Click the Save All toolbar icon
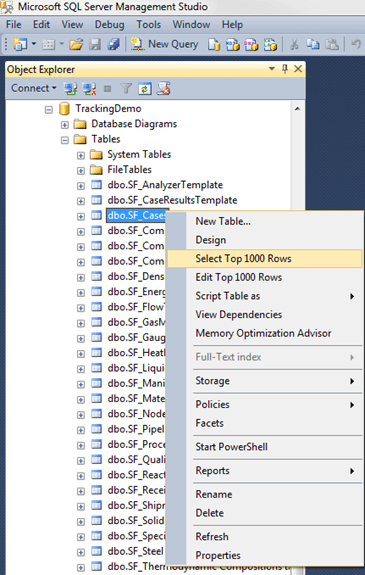 pyautogui.click(x=114, y=44)
